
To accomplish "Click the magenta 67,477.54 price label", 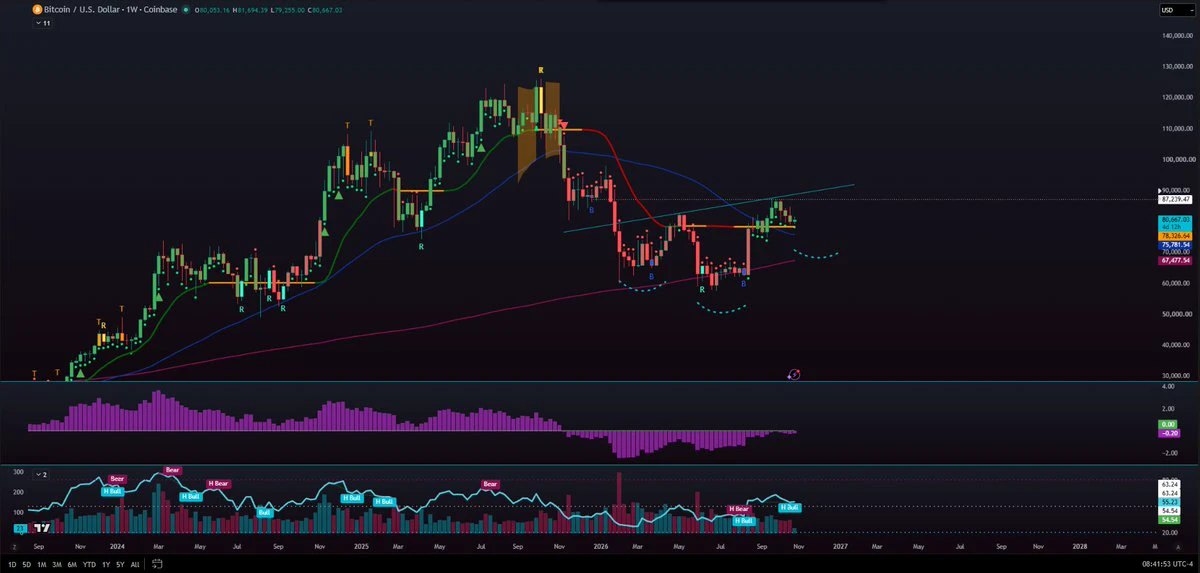I will 1174,260.
